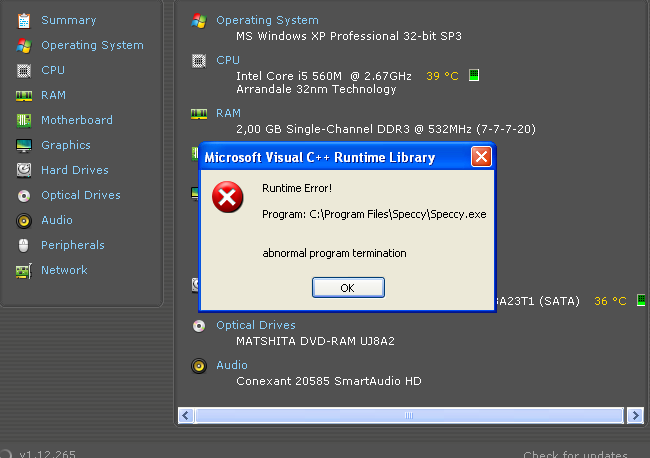This screenshot has width=650, height=458.
Task: Click the RAM heading link in summary
Action: point(228,113)
